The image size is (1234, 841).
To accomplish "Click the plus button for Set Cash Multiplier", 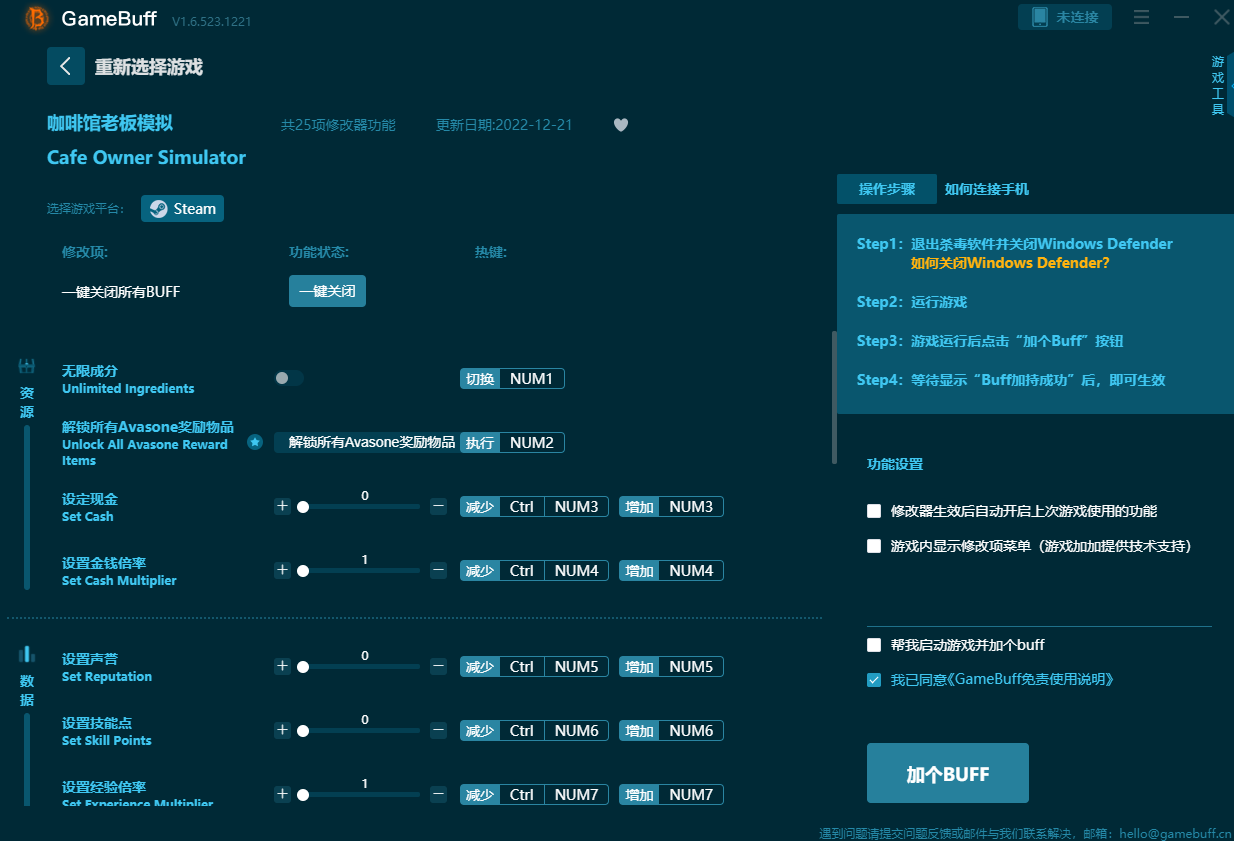I will coord(282,570).
